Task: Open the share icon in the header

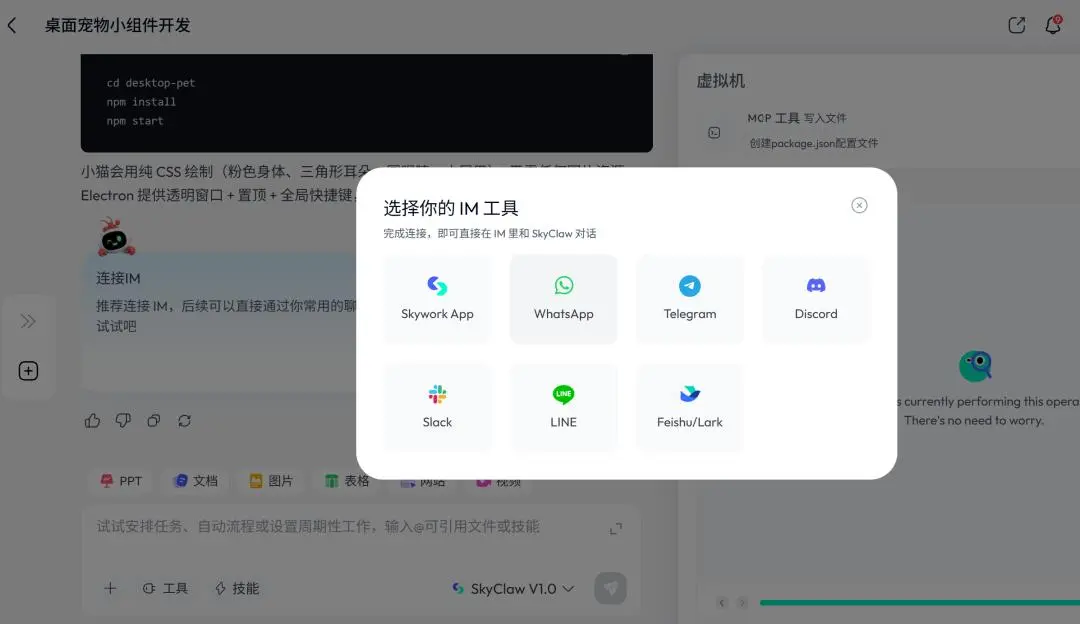Action: [x=1017, y=25]
